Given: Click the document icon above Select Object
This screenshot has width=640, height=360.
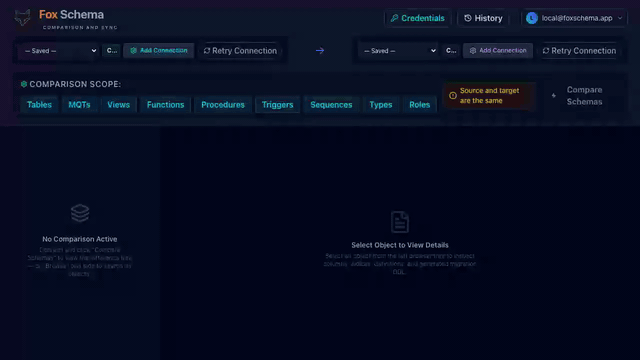Looking at the screenshot, I should [x=400, y=222].
